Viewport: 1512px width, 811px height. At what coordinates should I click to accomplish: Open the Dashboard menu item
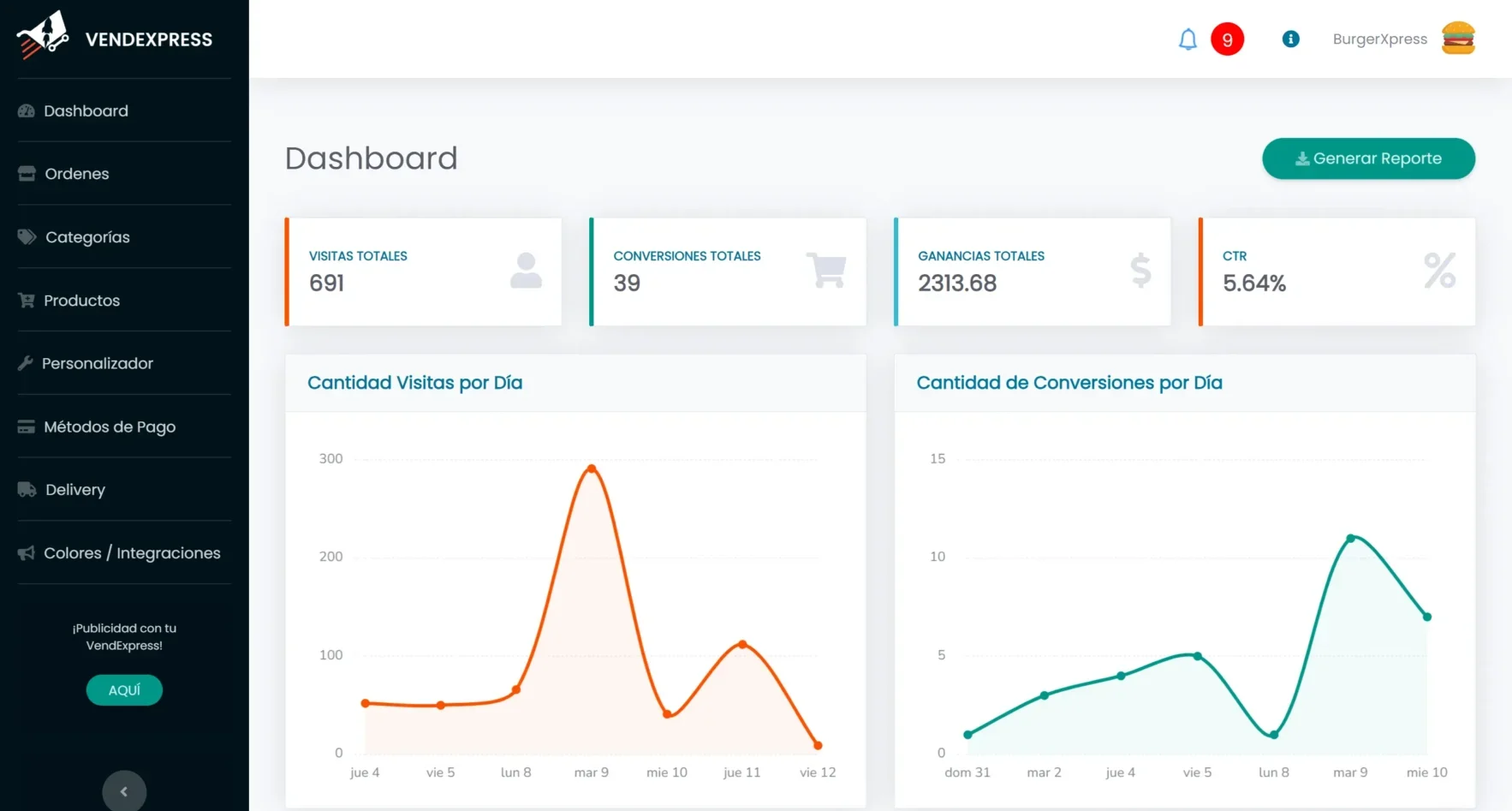(86, 110)
